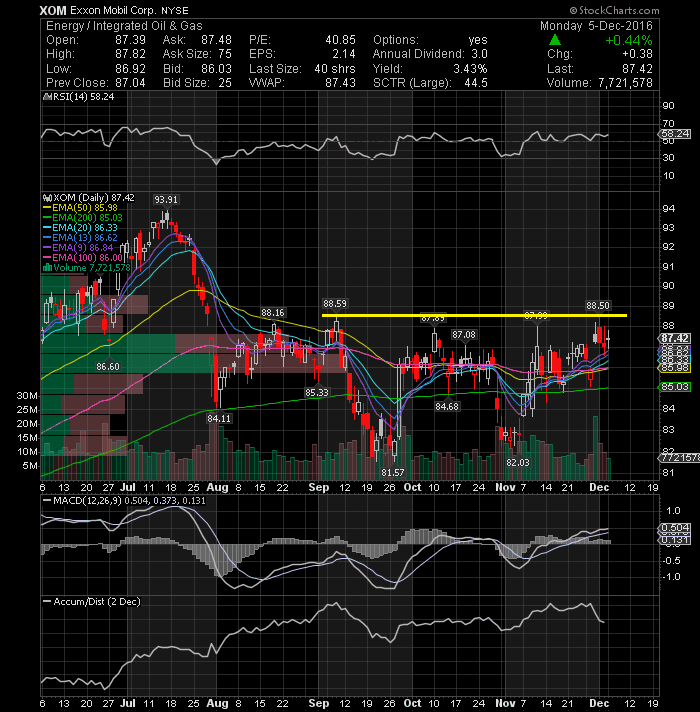Screen dimensions: 700x712
Task: Click the Yield value 3.43%
Action: point(470,69)
